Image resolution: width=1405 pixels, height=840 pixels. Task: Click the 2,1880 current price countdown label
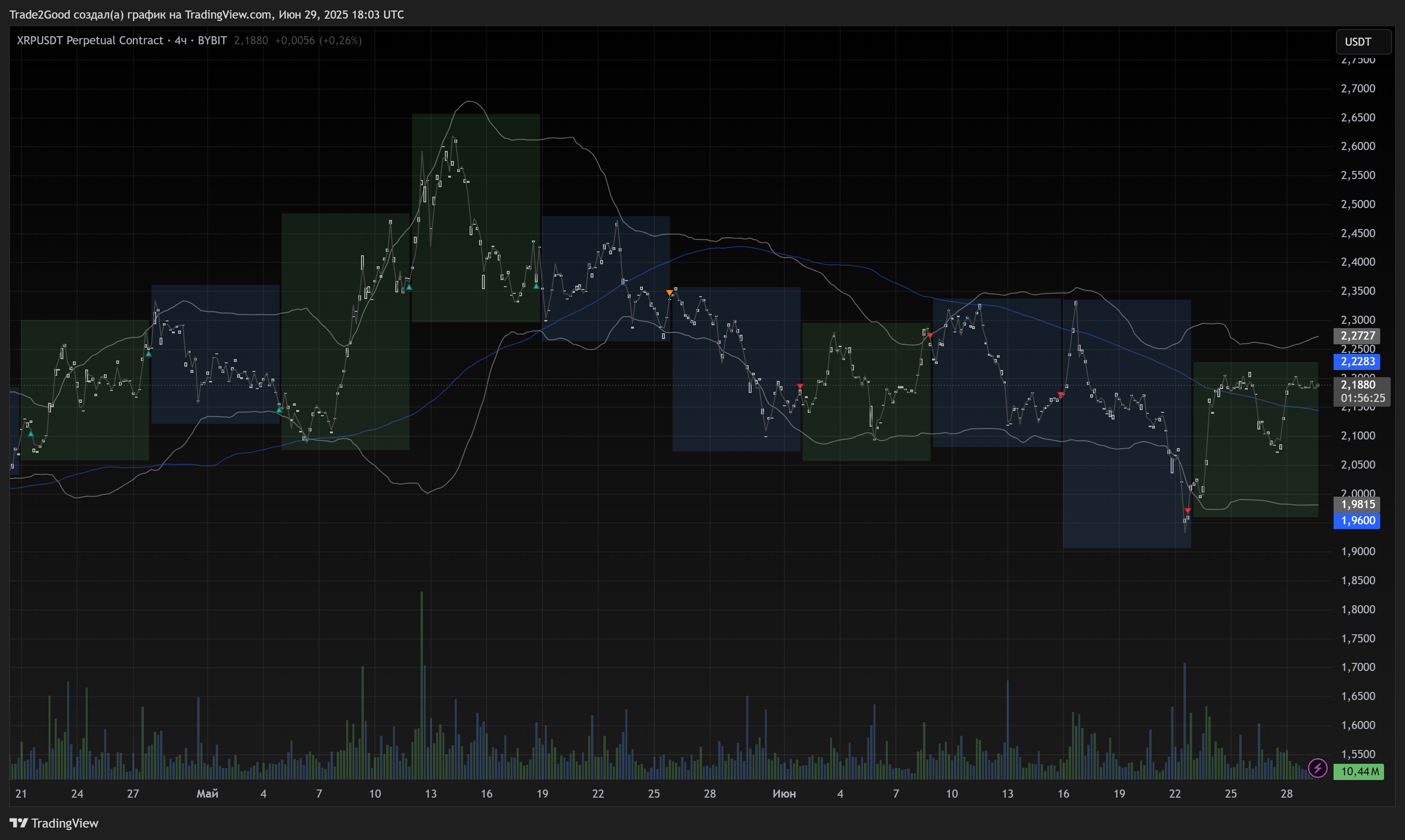[x=1361, y=391]
